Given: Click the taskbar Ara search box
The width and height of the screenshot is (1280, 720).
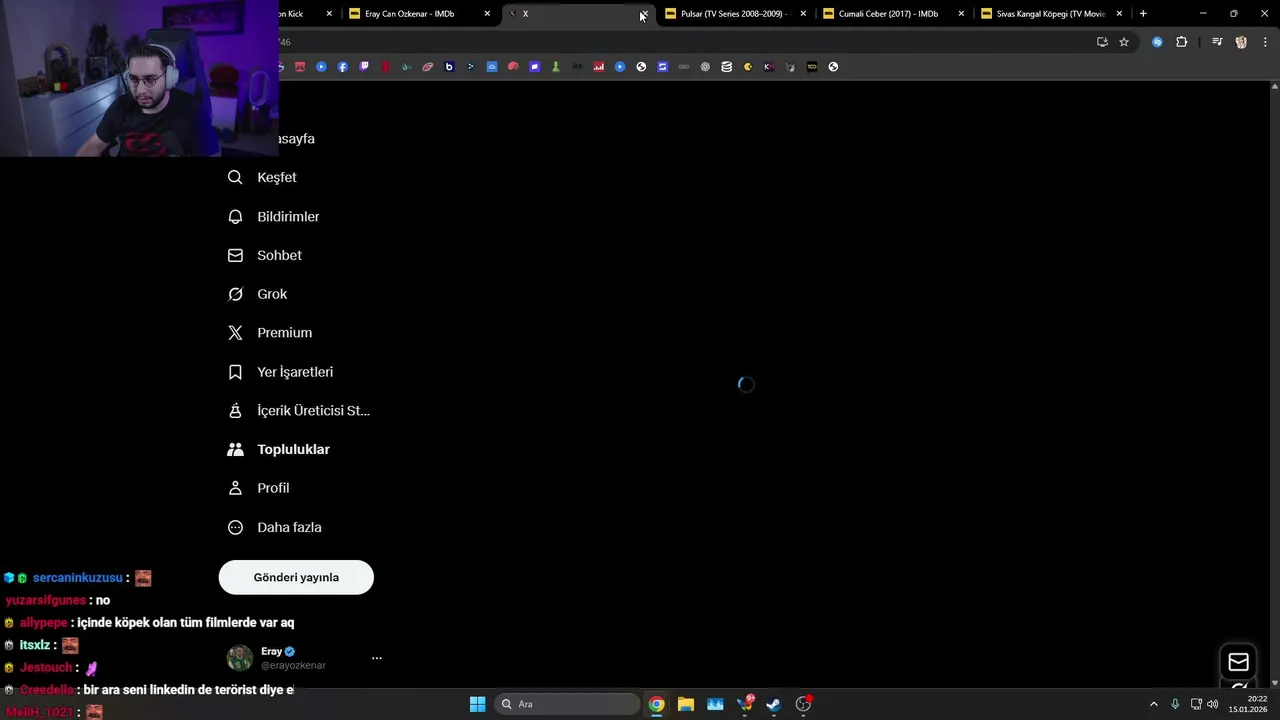Looking at the screenshot, I should coord(567,704).
